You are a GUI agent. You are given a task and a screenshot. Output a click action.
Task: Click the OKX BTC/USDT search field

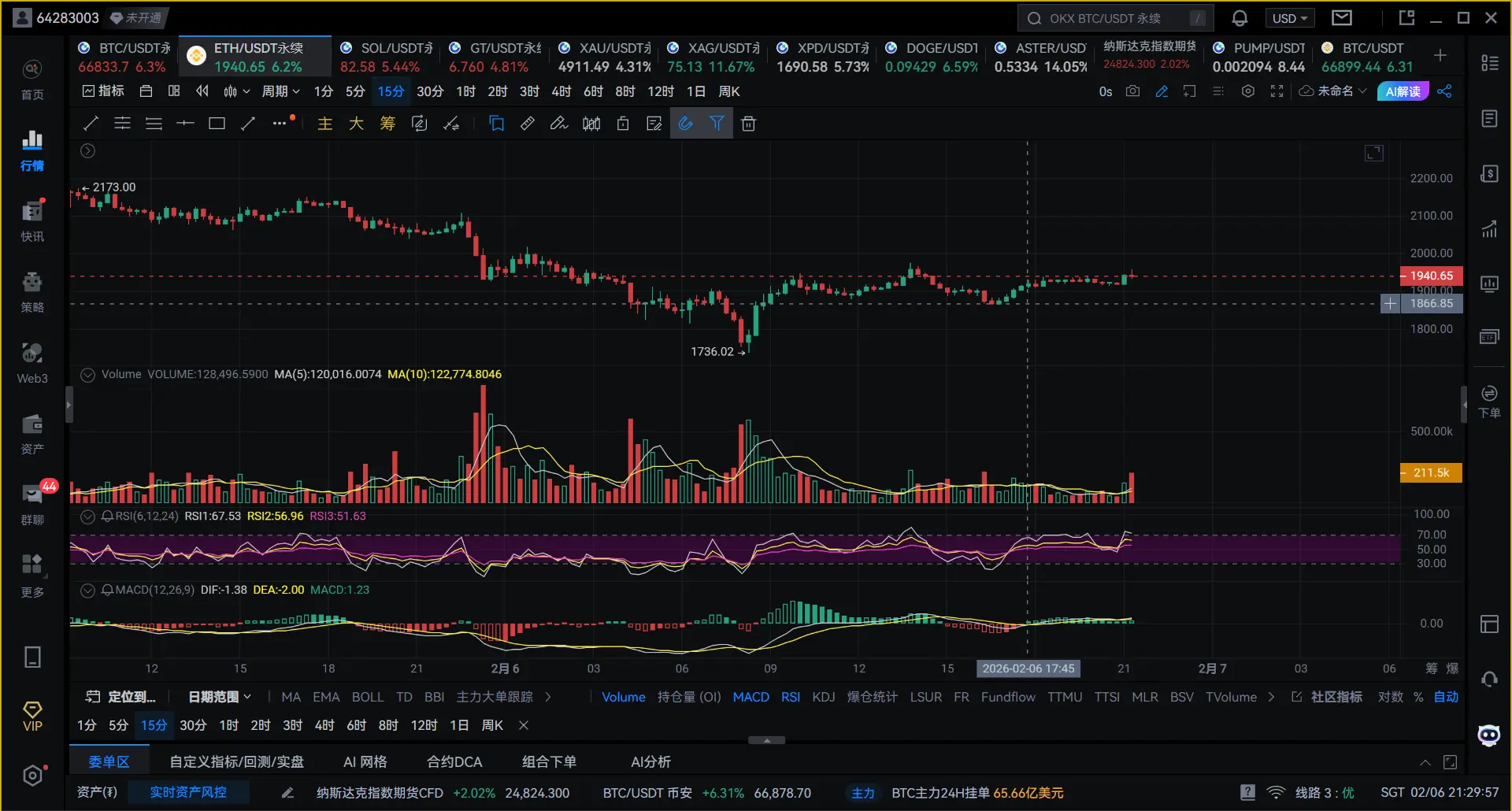pos(1115,18)
